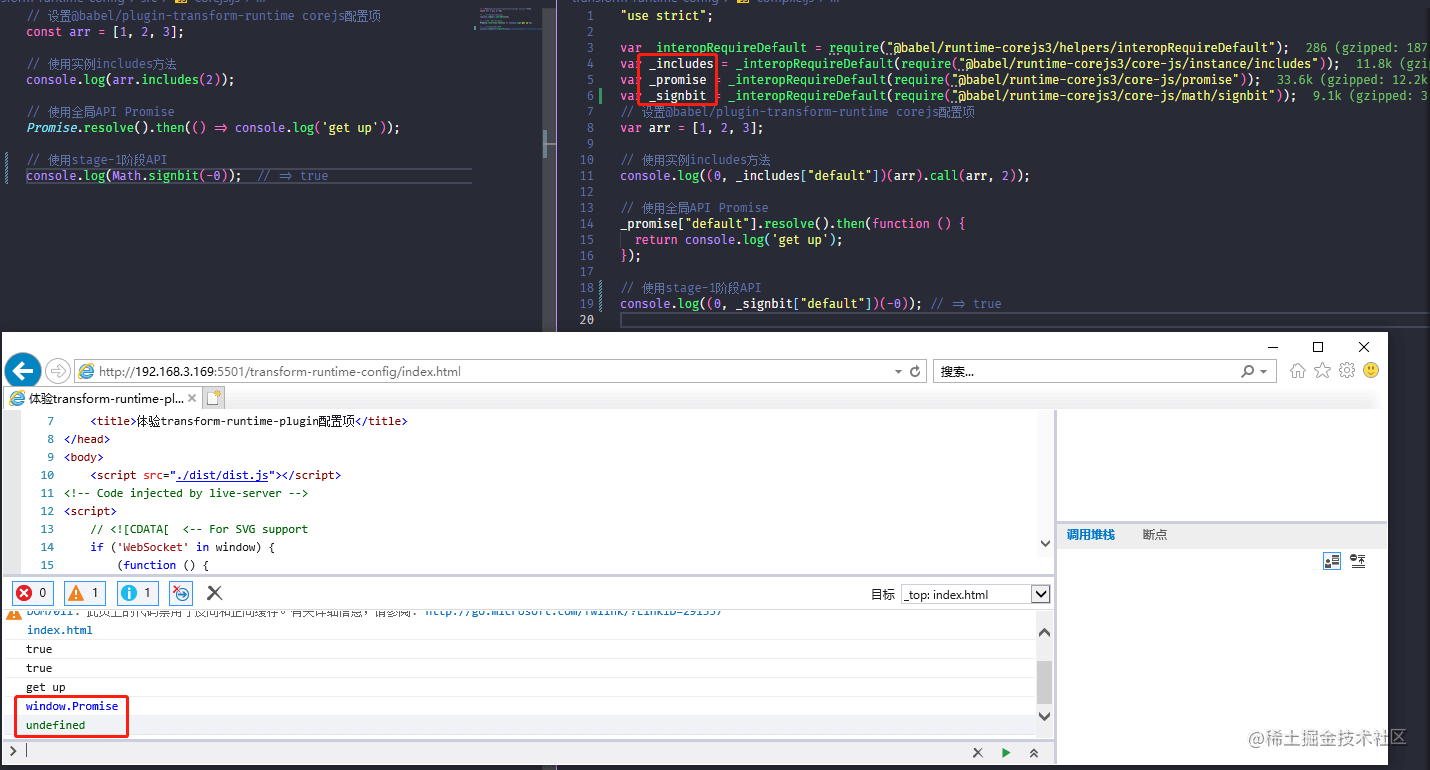This screenshot has height=770, width=1430.
Task: Click the first breakpoints panel toolbar icon
Action: (x=1332, y=561)
